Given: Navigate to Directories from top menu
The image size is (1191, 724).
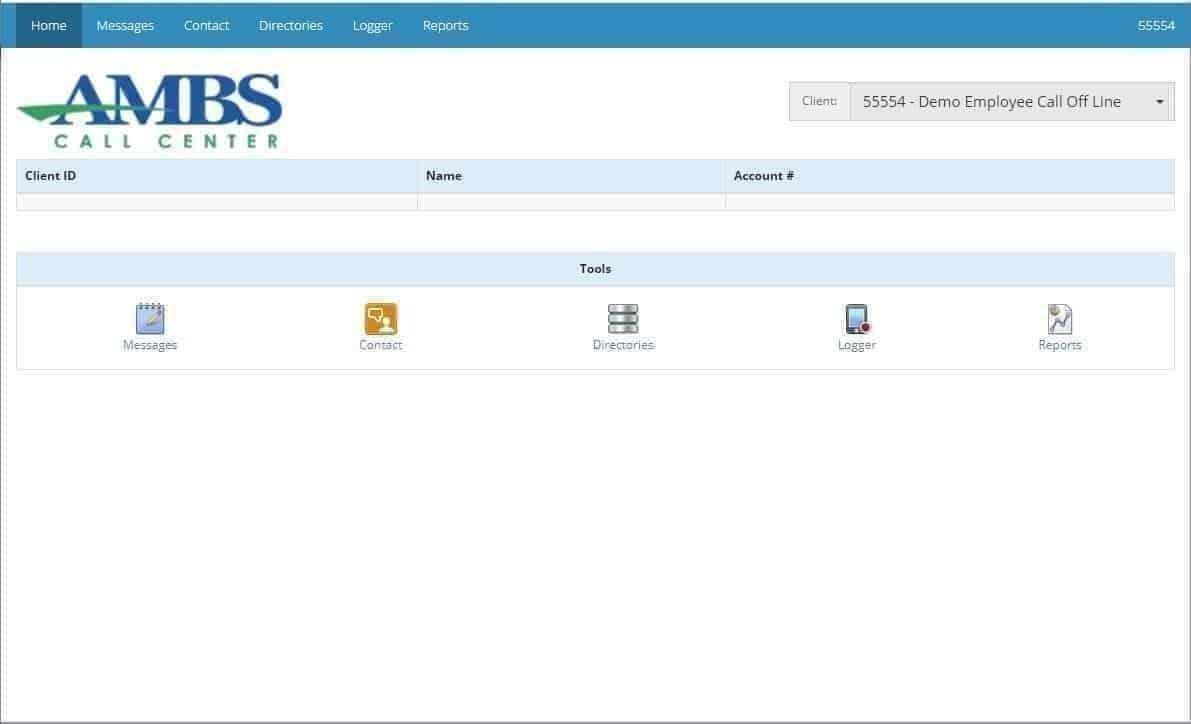Looking at the screenshot, I should (290, 25).
